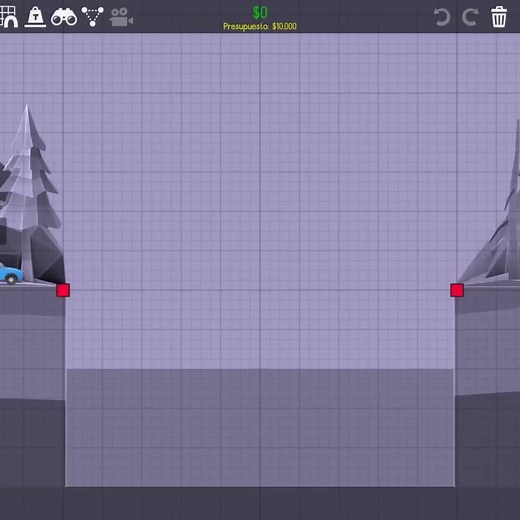Click the greyed-out video camera icon

[x=121, y=17]
